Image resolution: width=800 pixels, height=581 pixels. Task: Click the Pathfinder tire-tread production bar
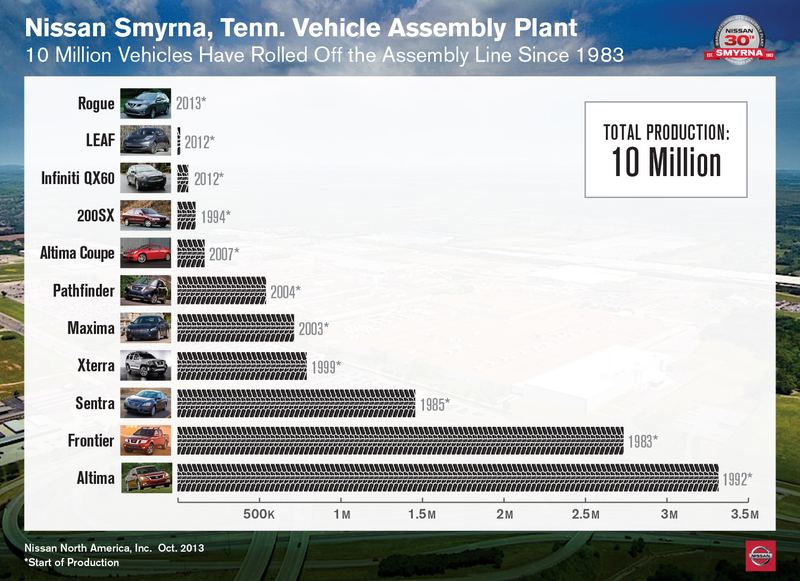(221, 291)
